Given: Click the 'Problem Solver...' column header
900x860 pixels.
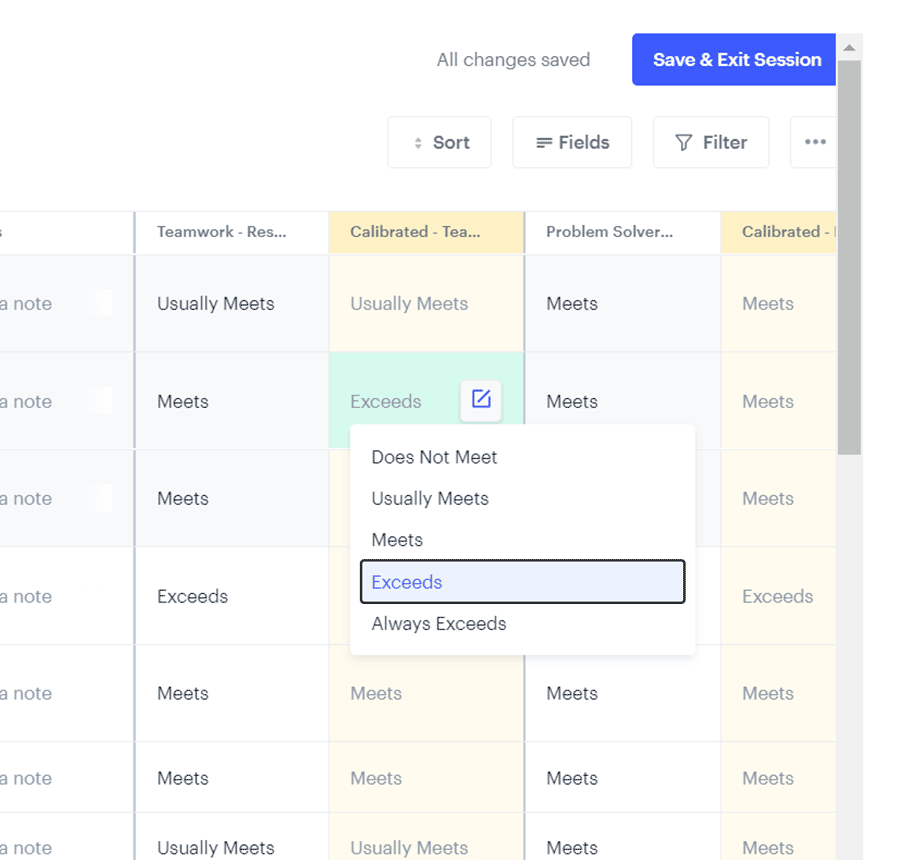Looking at the screenshot, I should coord(623,232).
